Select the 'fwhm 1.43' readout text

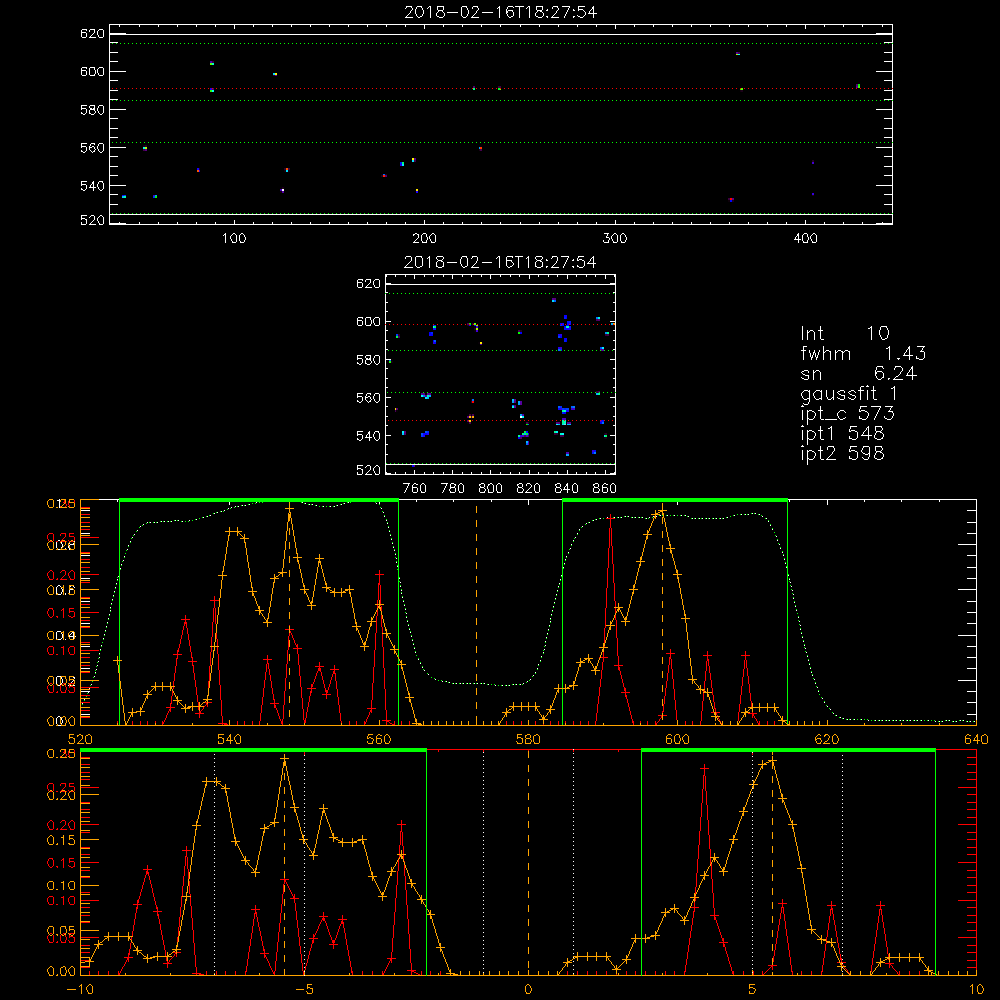pos(863,353)
